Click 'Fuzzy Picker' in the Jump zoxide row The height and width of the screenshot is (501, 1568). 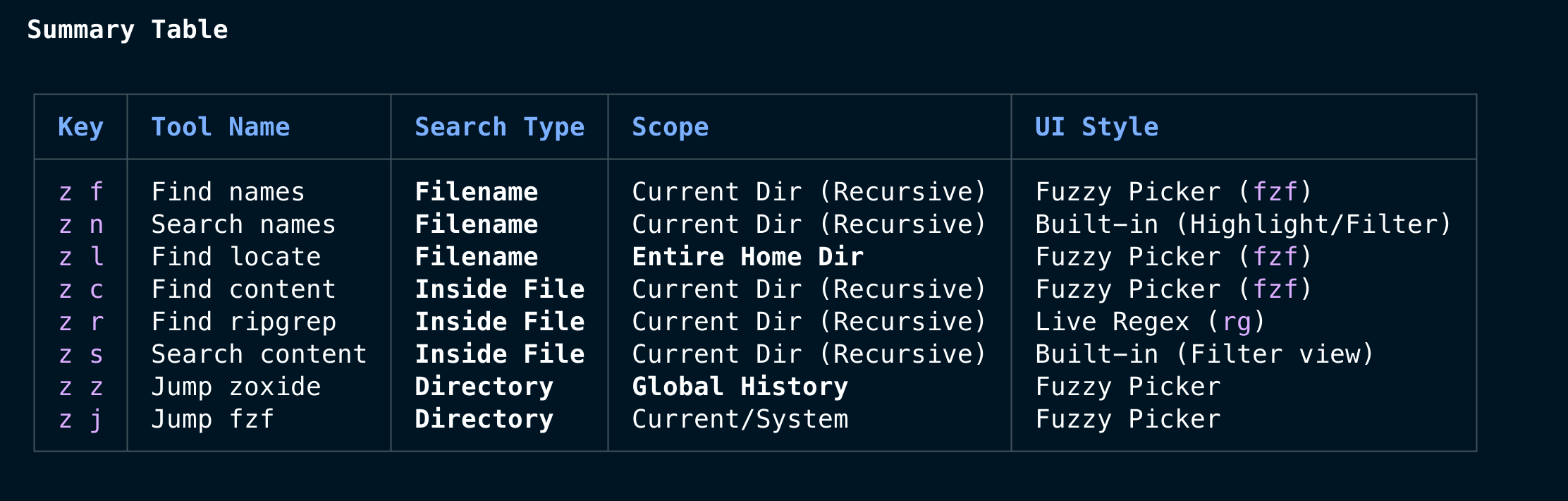pyautogui.click(x=1128, y=387)
